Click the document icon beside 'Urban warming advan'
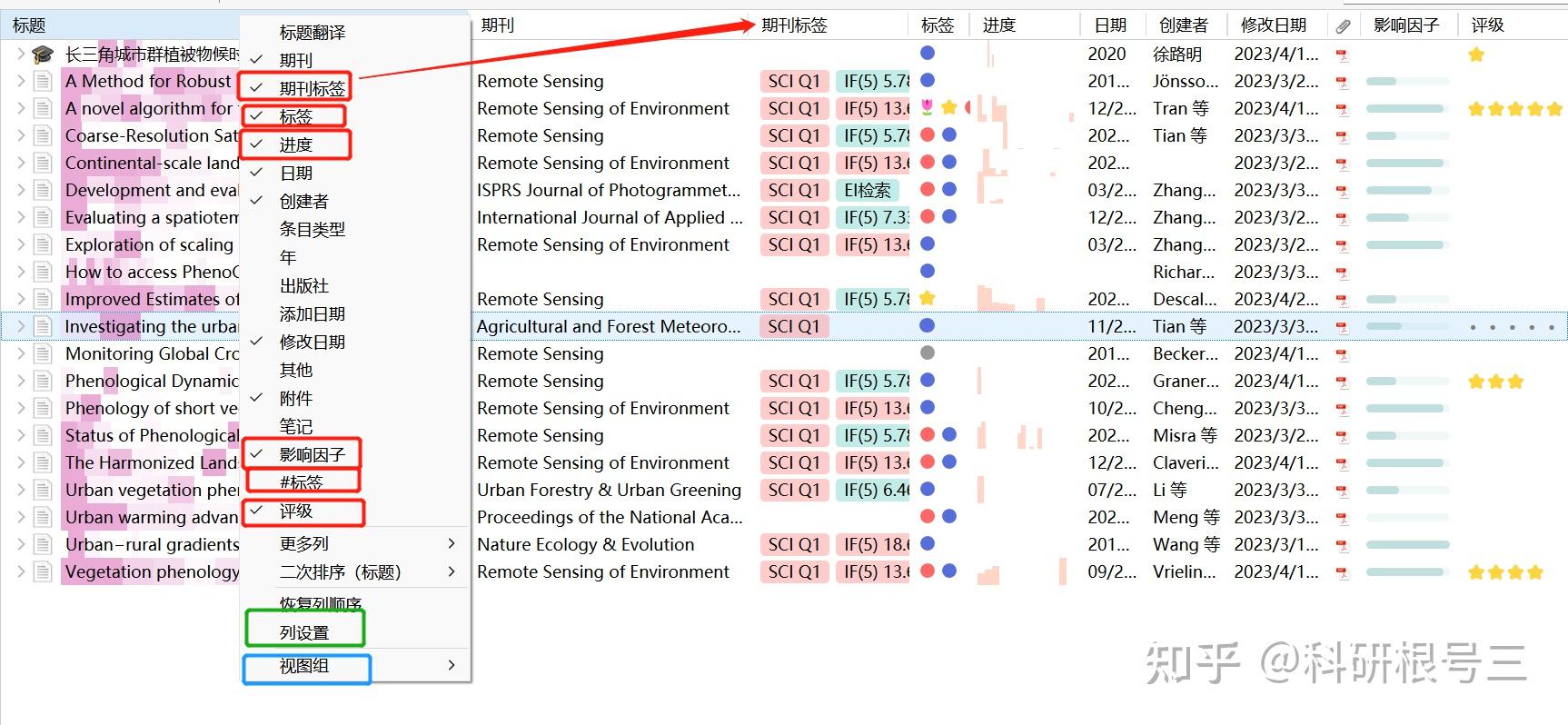This screenshot has height=725, width=1568. pos(43,518)
